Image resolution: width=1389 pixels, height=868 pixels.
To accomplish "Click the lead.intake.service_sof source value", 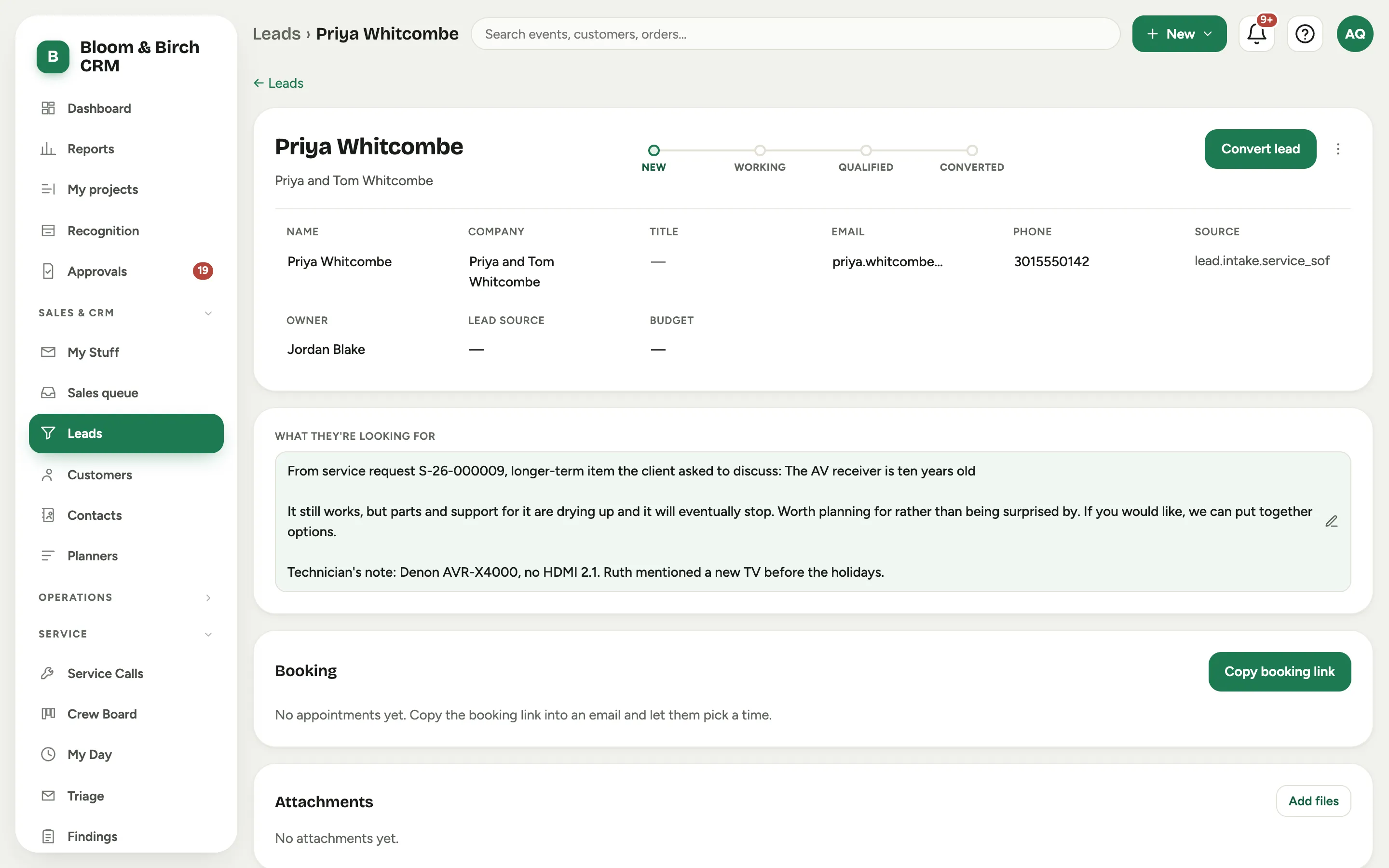I will pyautogui.click(x=1262, y=260).
